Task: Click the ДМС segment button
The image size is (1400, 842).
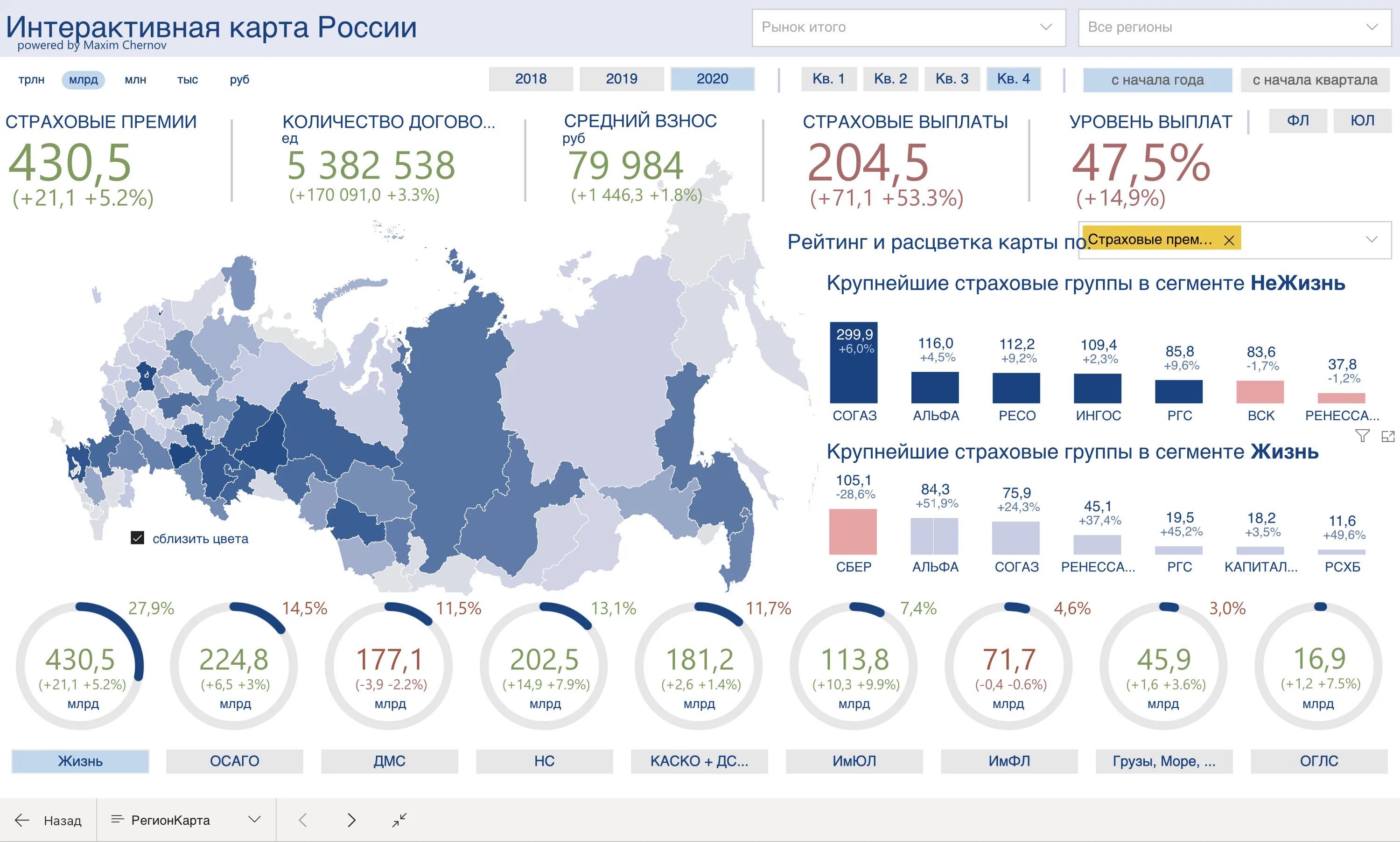Action: [x=390, y=761]
